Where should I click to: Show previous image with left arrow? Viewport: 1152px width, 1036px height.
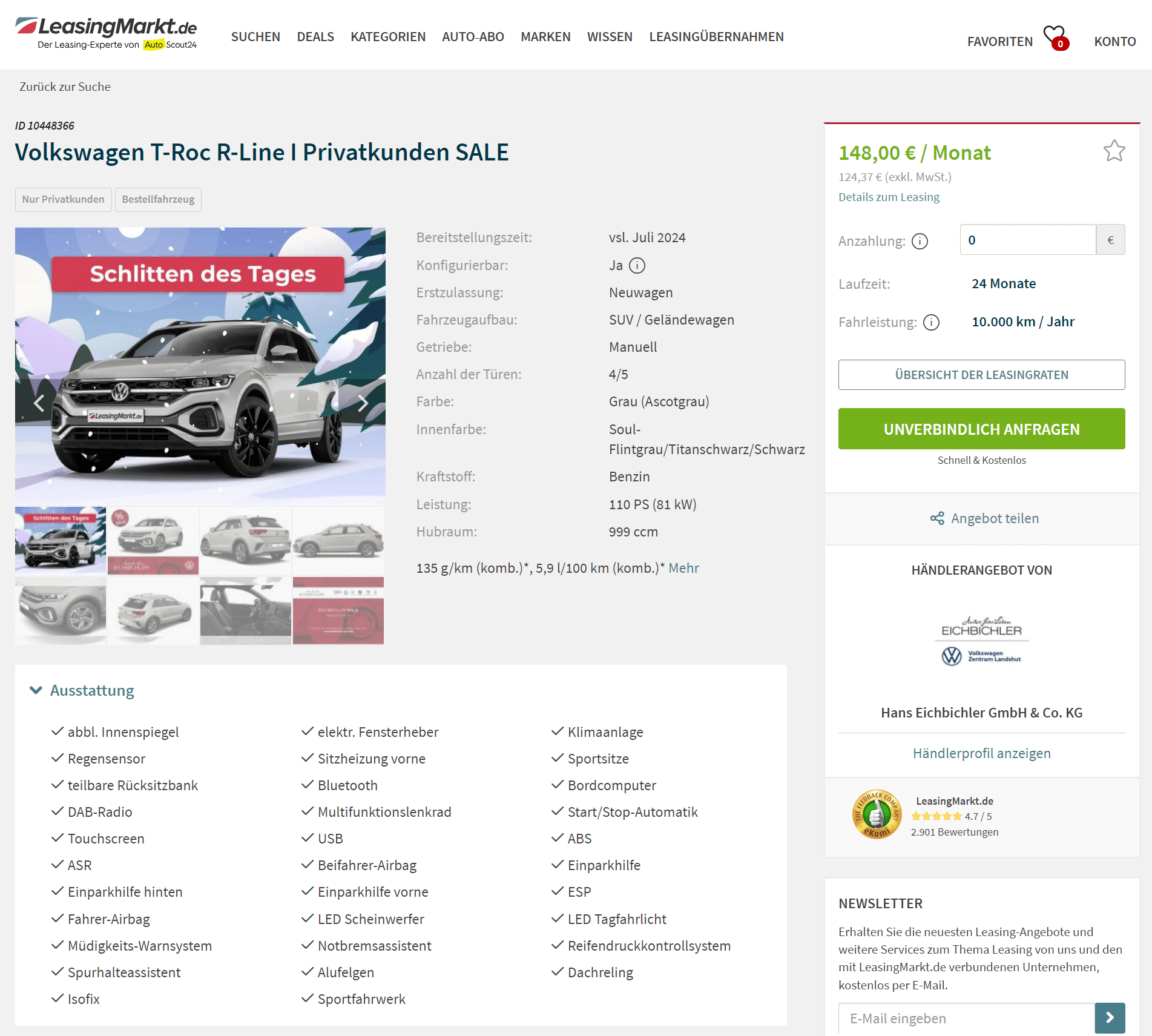coord(39,403)
